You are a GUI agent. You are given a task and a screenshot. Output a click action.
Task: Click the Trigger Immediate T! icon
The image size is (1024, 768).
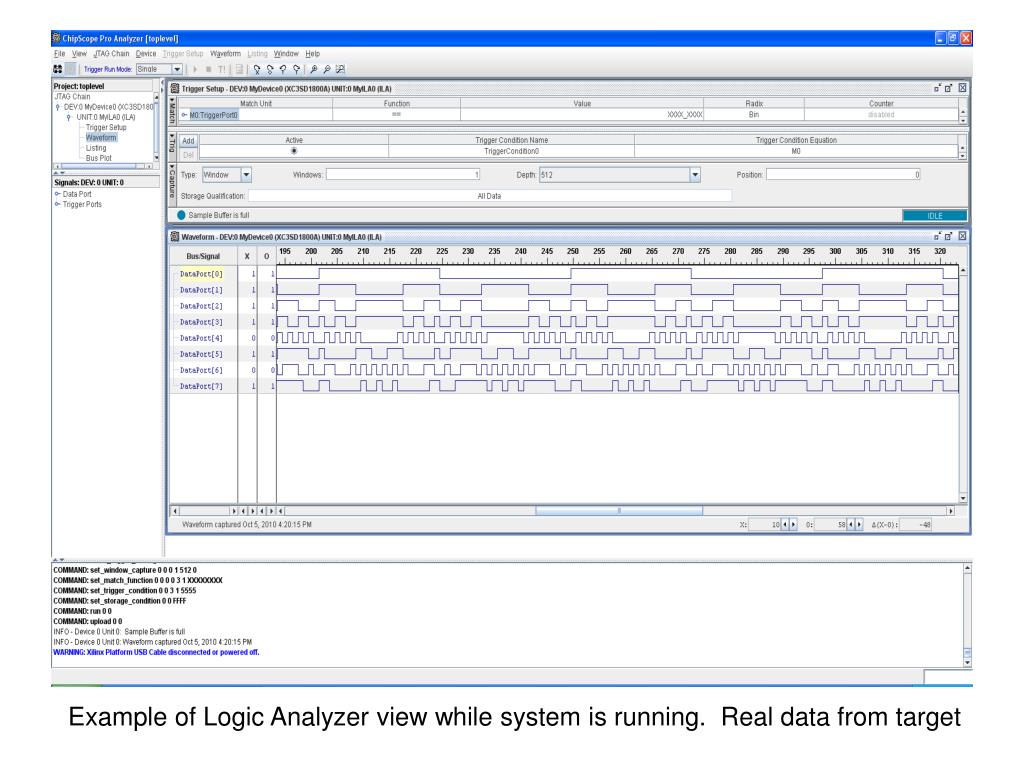(222, 69)
